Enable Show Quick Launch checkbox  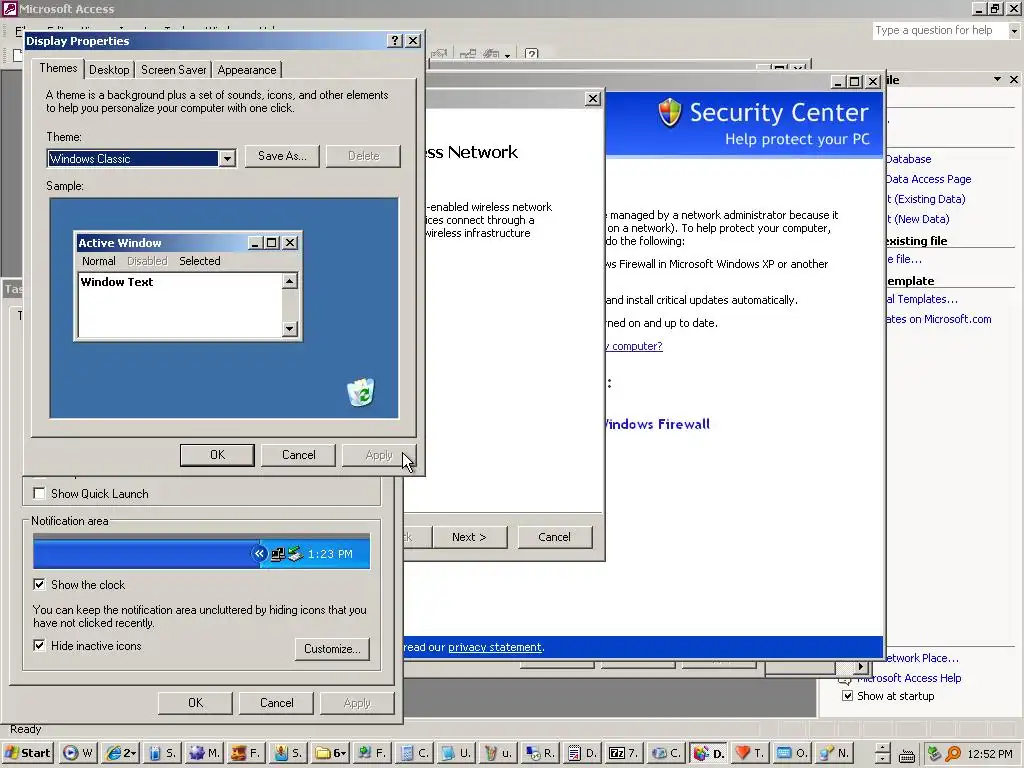click(x=39, y=493)
